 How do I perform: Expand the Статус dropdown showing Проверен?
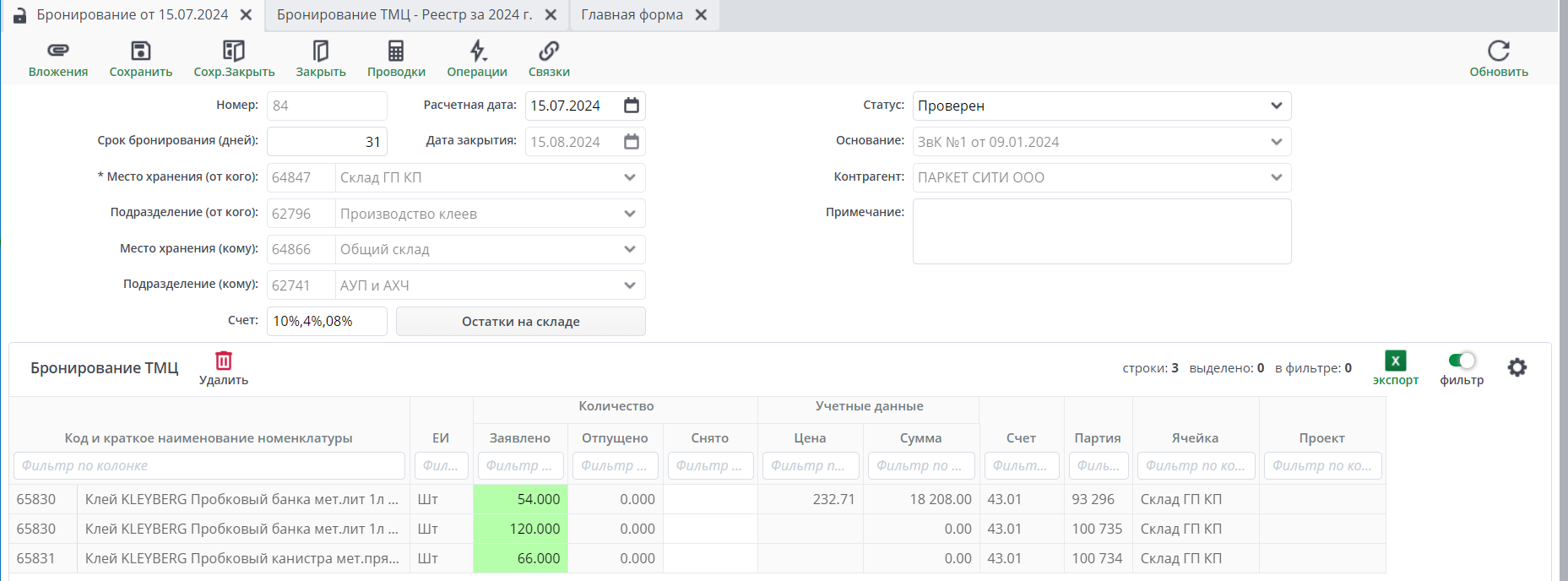pyautogui.click(x=1276, y=106)
